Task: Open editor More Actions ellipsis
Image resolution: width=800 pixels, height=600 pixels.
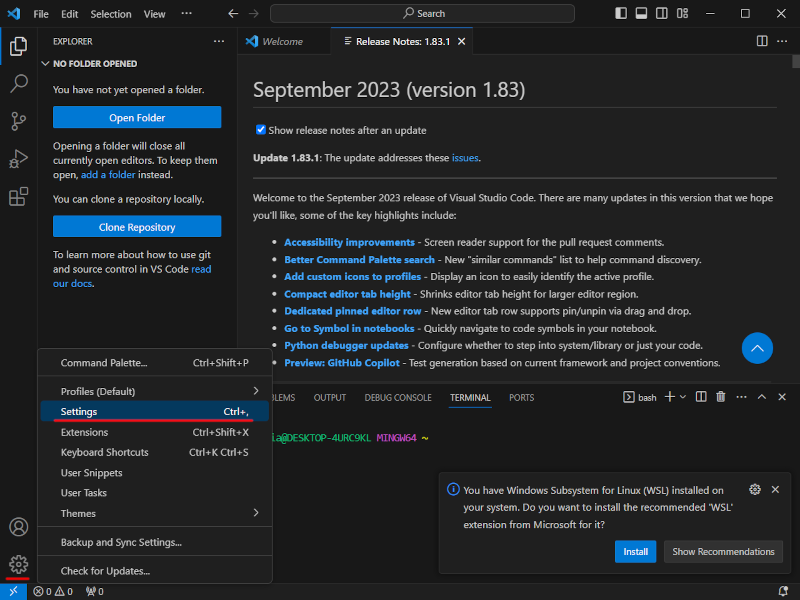Action: tap(782, 41)
